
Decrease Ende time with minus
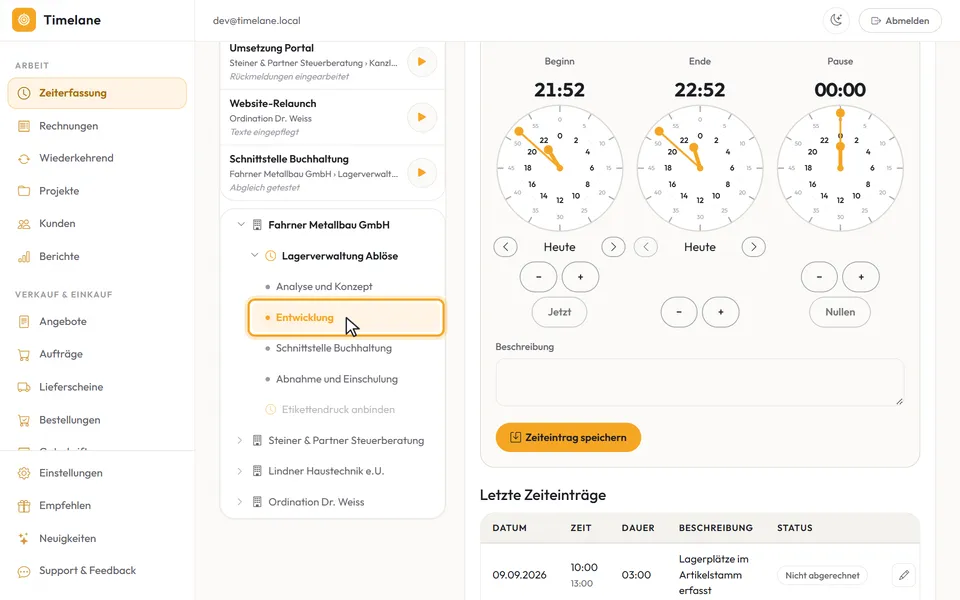point(679,312)
